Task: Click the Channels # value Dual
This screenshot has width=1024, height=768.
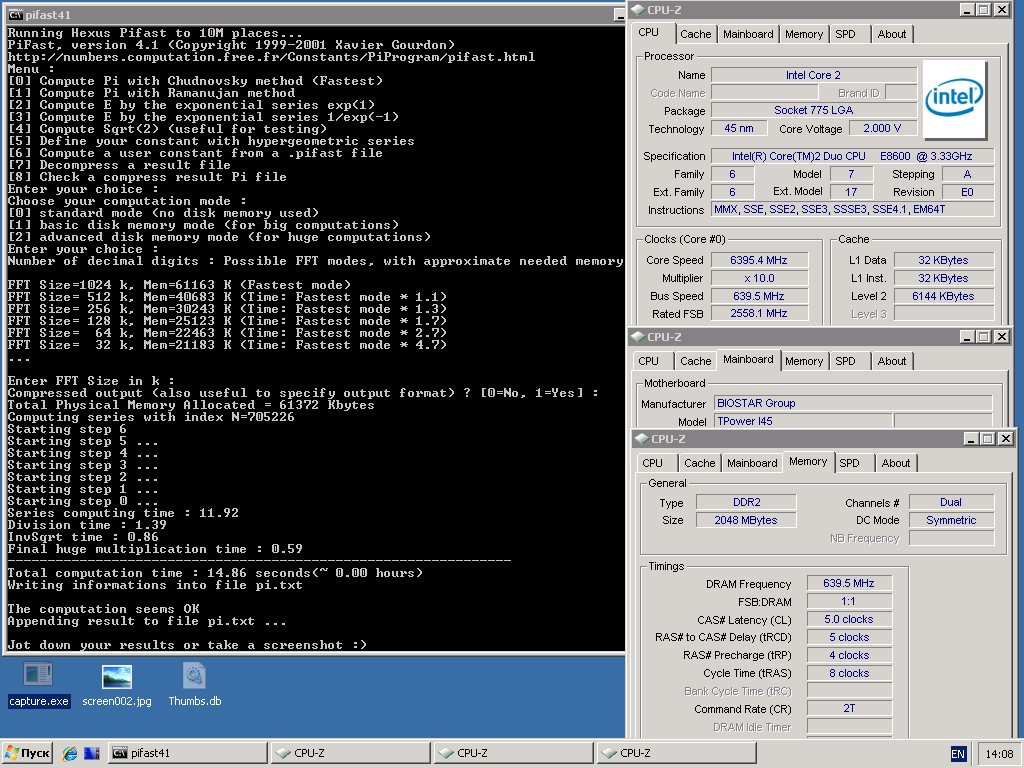Action: (951, 502)
